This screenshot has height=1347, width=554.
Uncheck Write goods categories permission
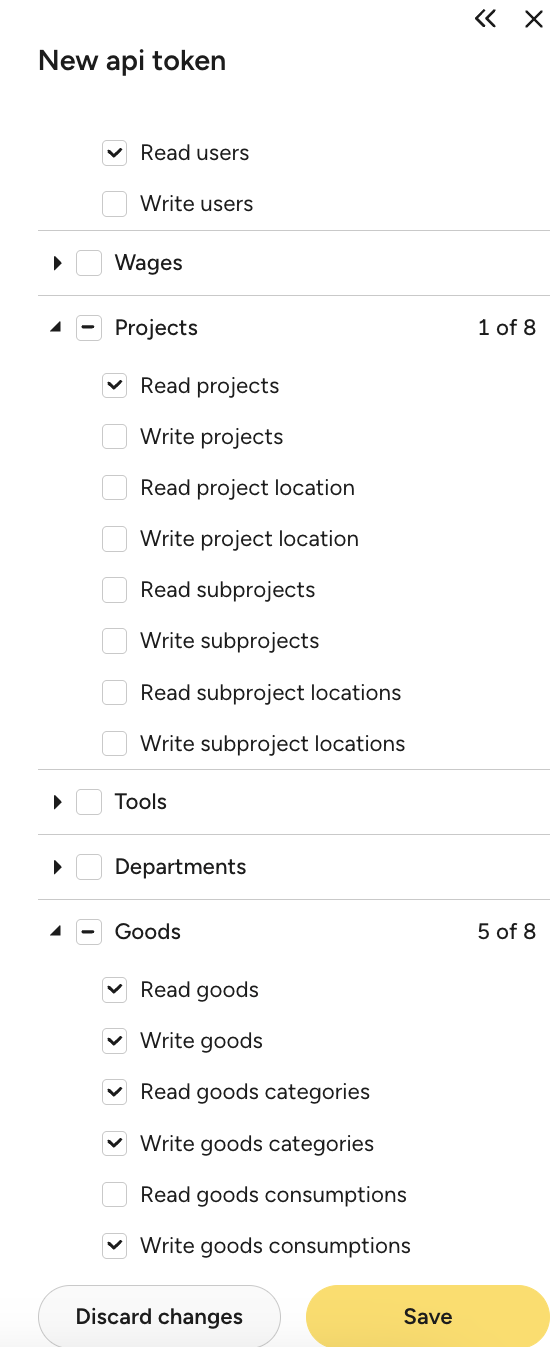115,1143
